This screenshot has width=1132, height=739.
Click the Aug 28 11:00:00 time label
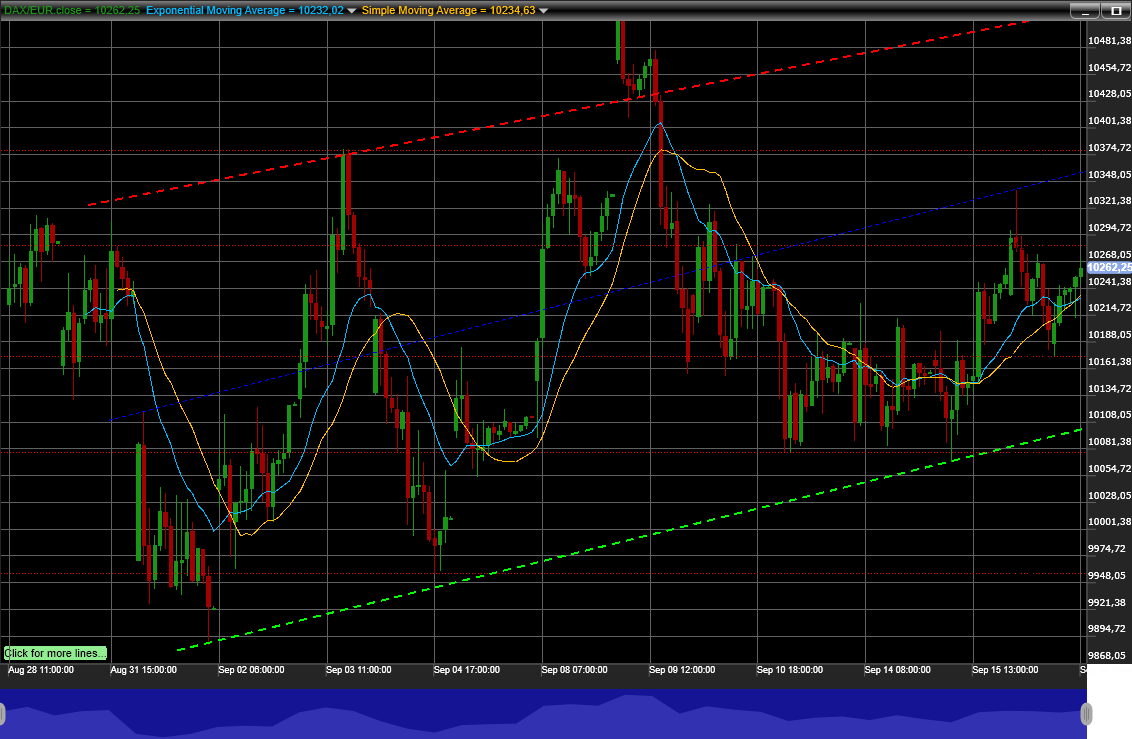point(40,670)
